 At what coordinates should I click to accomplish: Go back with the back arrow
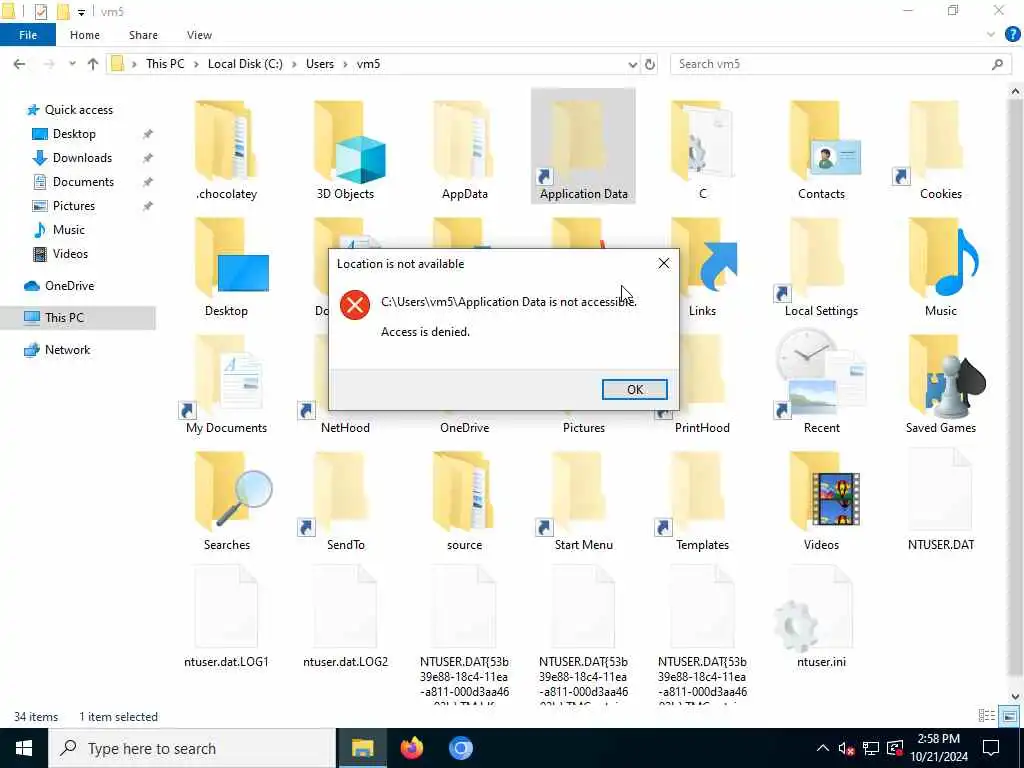pos(20,64)
